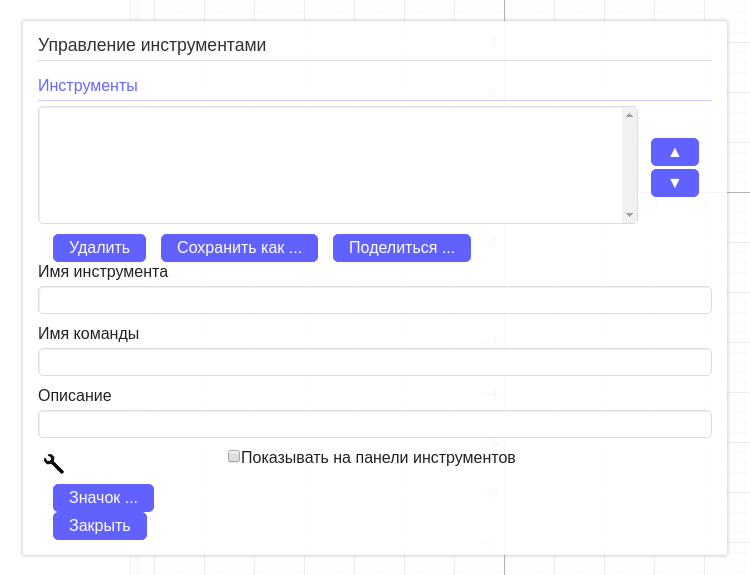Close dialog with 'Закрыть' button

[x=100, y=526]
